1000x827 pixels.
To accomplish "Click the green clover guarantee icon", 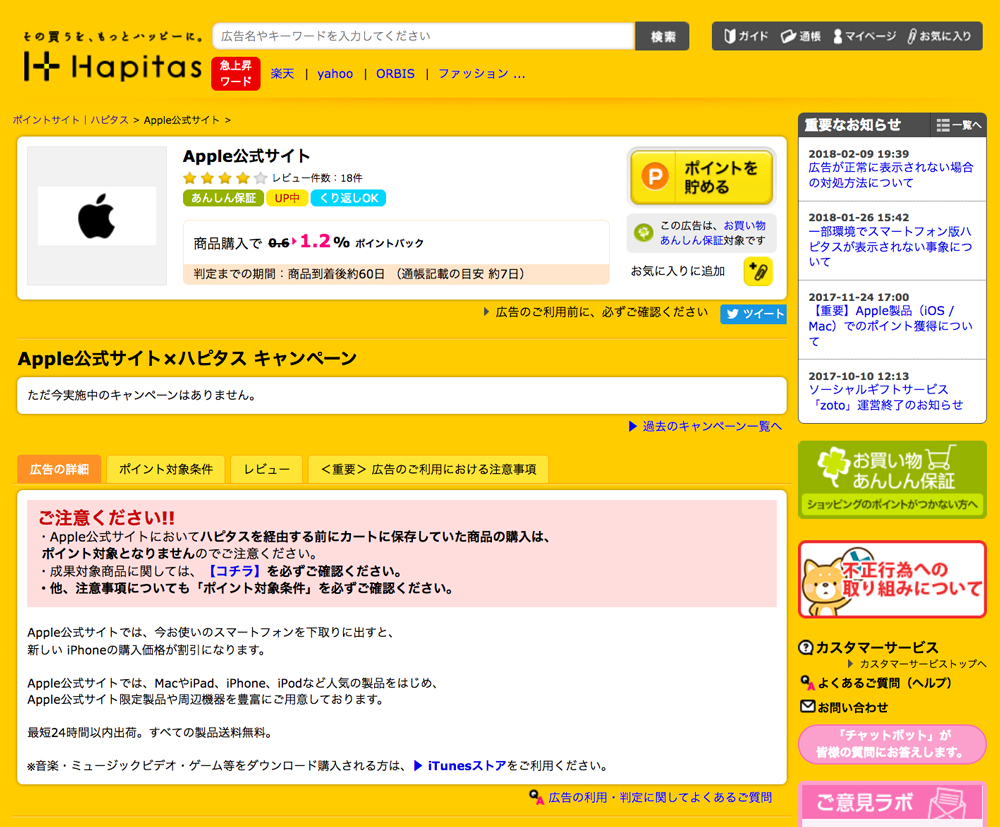I will click(x=643, y=233).
